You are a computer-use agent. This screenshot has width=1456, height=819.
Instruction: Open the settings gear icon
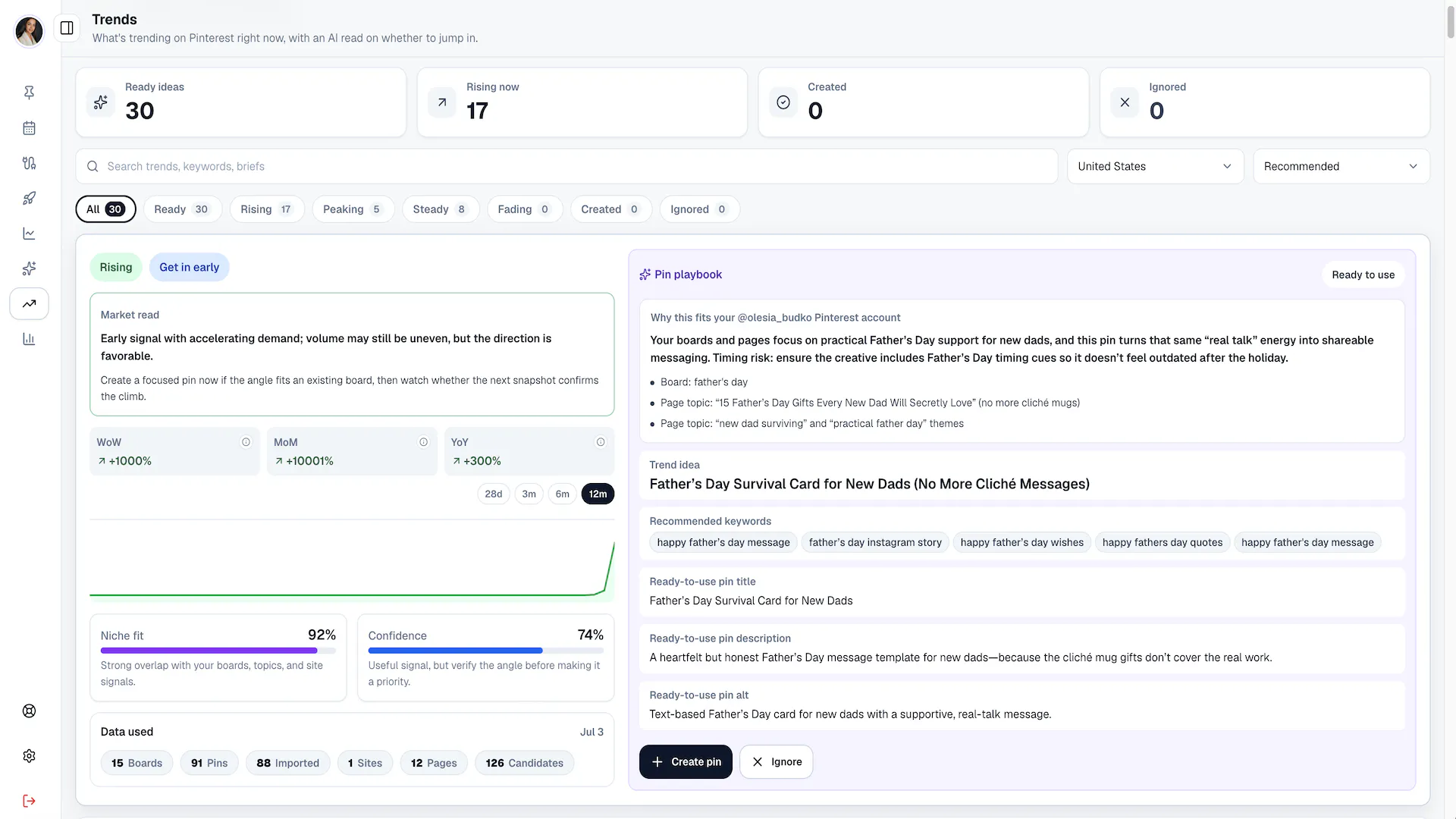tap(29, 756)
